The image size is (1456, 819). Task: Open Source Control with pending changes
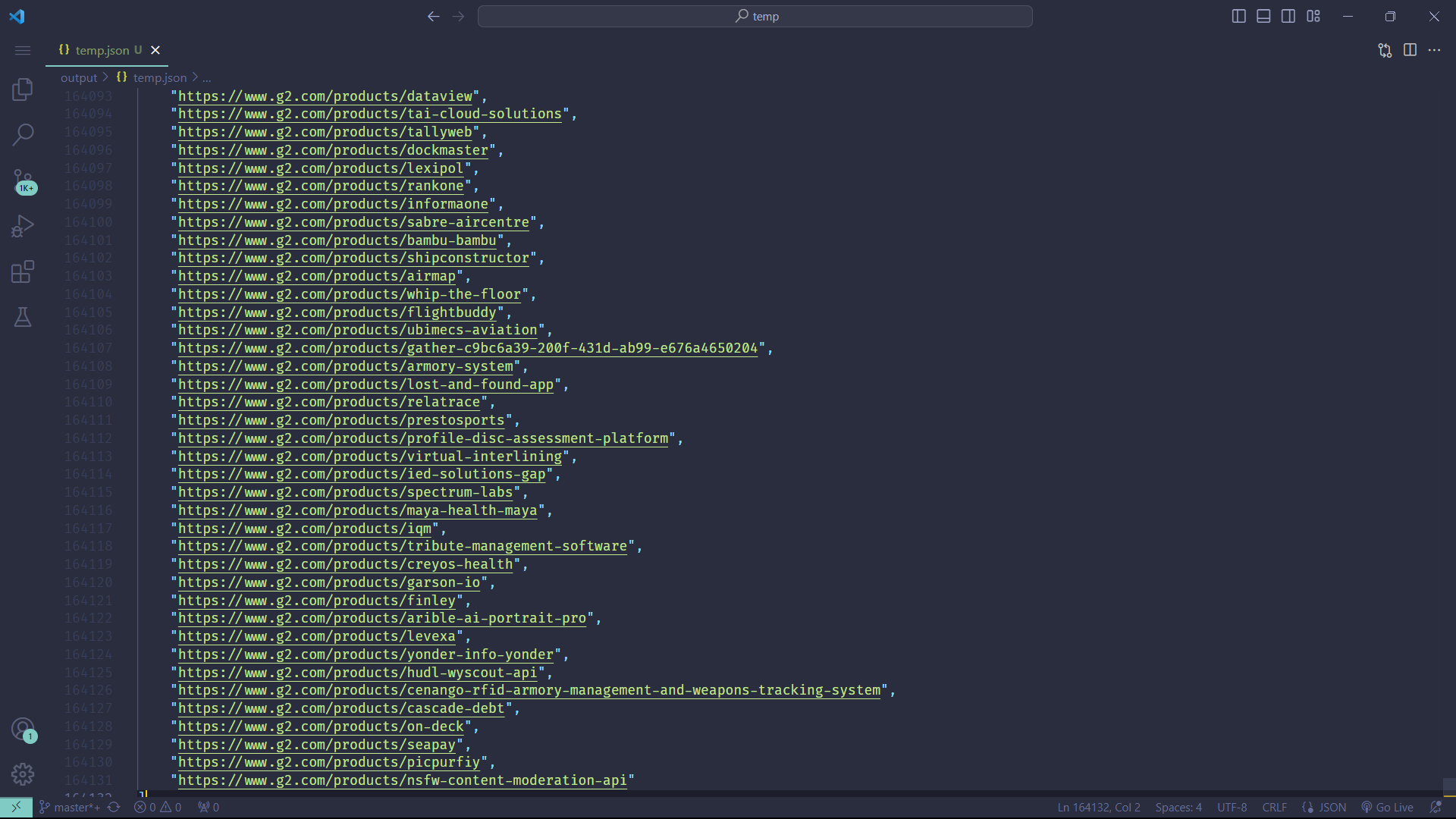click(23, 180)
